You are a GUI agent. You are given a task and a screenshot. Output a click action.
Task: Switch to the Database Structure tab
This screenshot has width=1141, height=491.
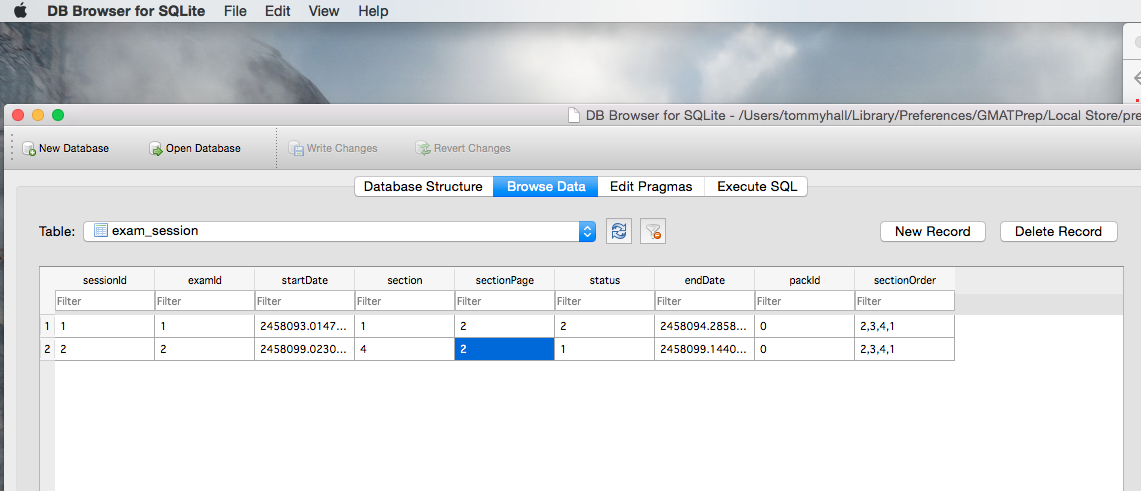pyautogui.click(x=423, y=187)
